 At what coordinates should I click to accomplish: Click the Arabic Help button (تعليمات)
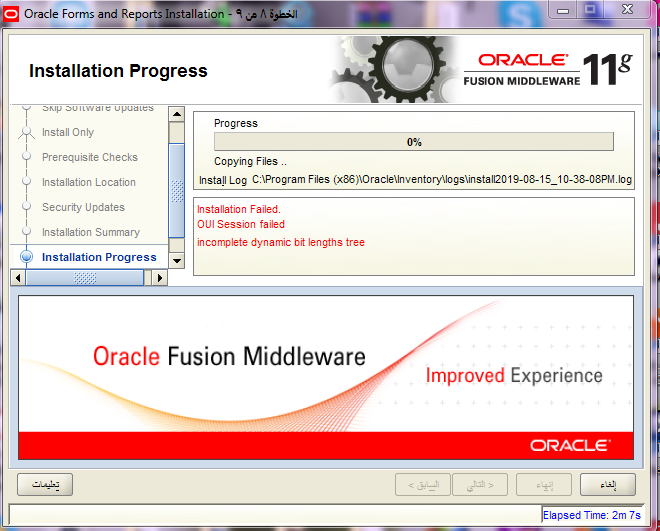point(45,485)
